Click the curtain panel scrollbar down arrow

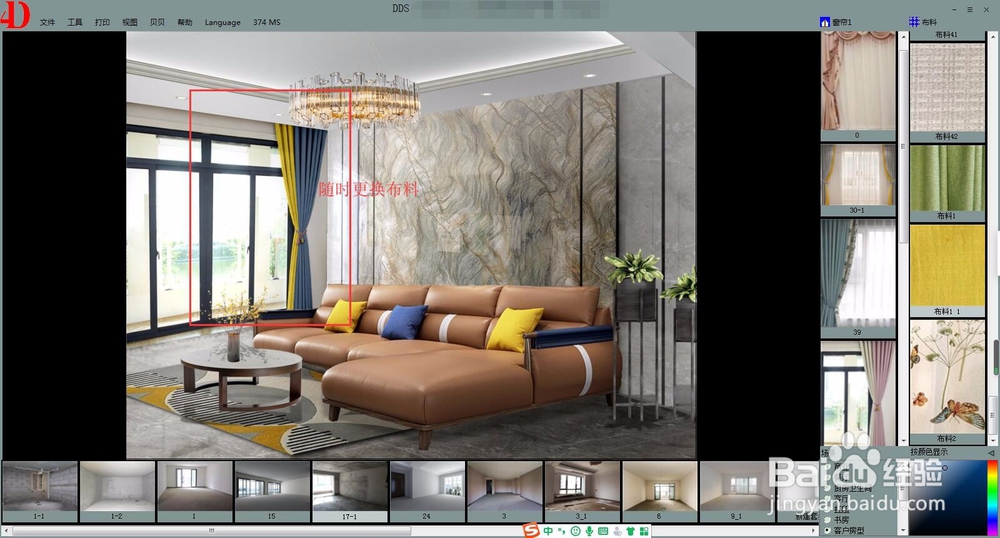[903, 440]
